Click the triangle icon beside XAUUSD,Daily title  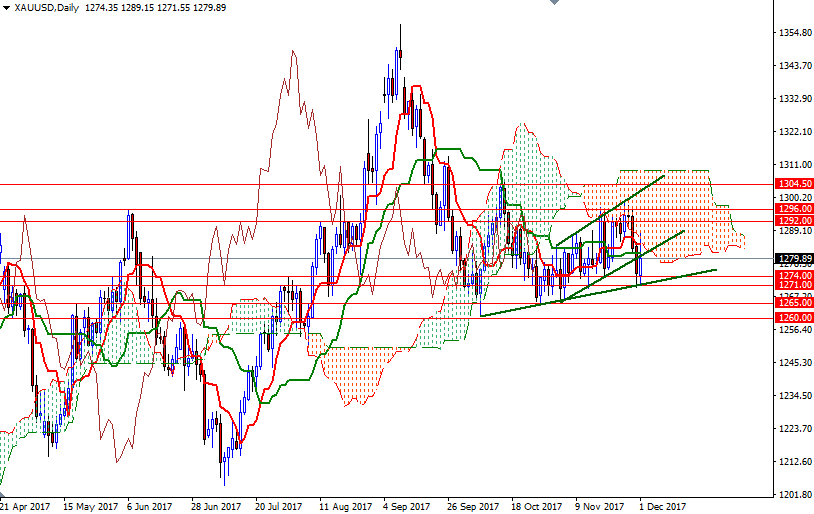pos(6,7)
